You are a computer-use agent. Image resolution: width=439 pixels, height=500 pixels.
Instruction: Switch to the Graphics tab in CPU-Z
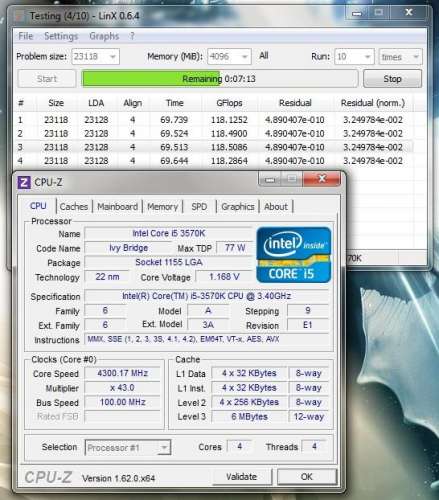pyautogui.click(x=238, y=207)
